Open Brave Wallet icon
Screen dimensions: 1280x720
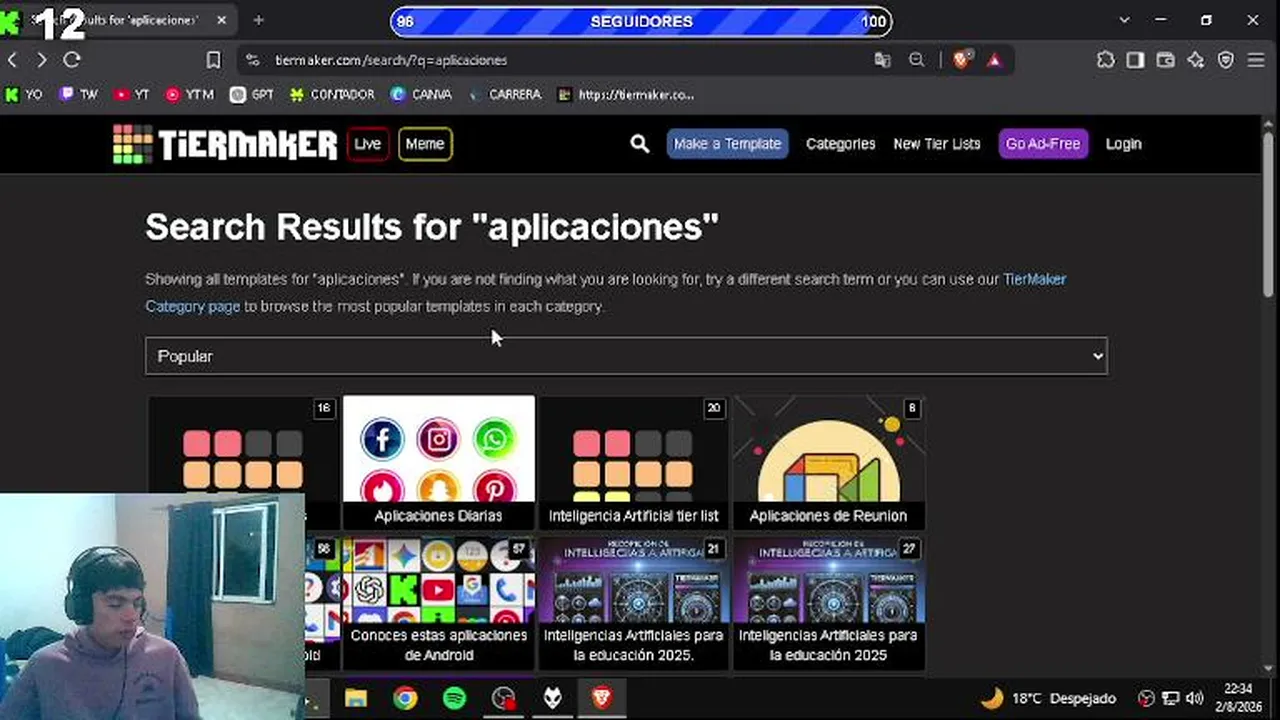[1165, 60]
